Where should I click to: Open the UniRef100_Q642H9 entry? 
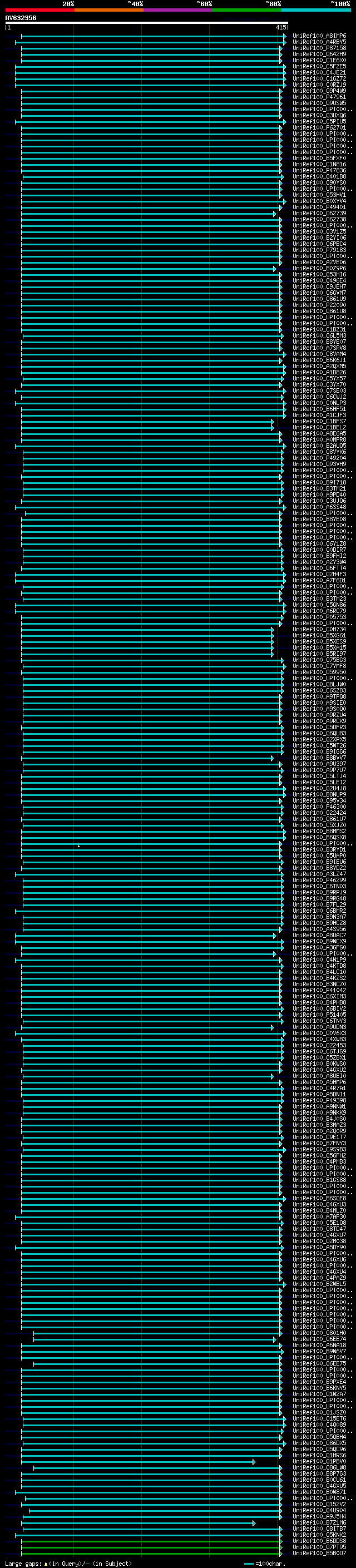319,54
